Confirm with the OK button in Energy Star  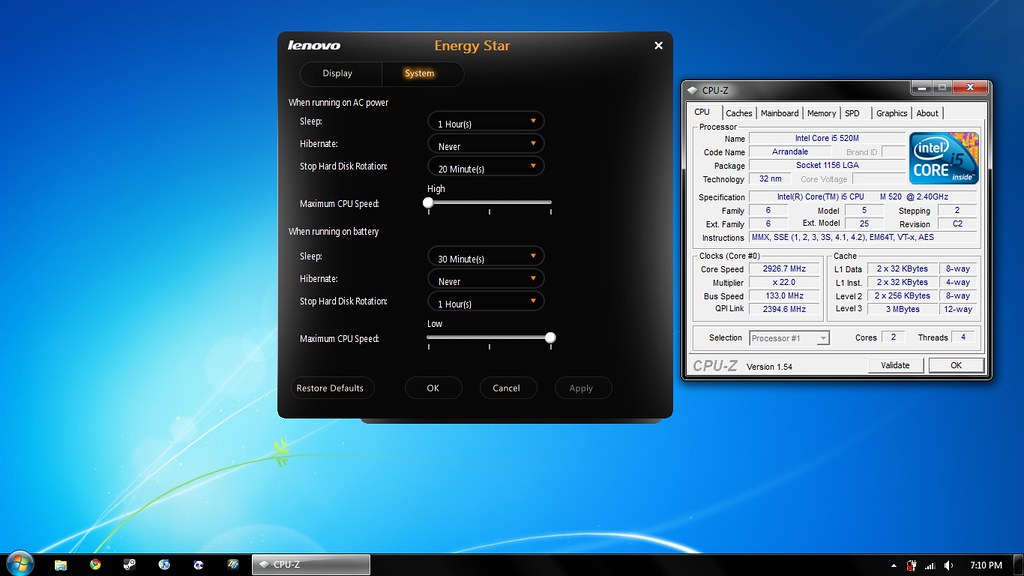click(433, 389)
